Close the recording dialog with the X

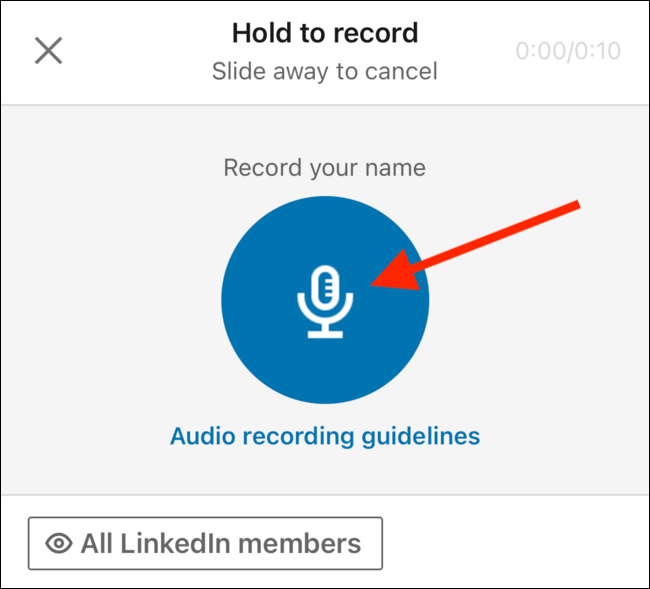pos(49,50)
